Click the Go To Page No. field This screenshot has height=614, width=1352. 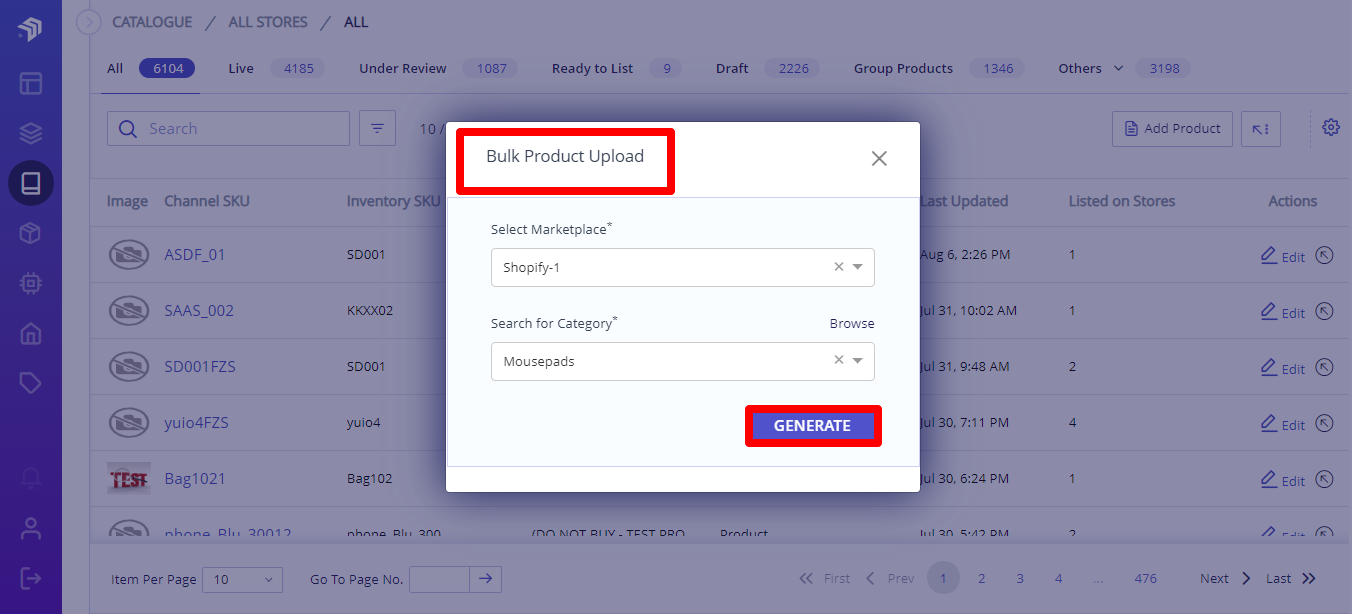440,579
